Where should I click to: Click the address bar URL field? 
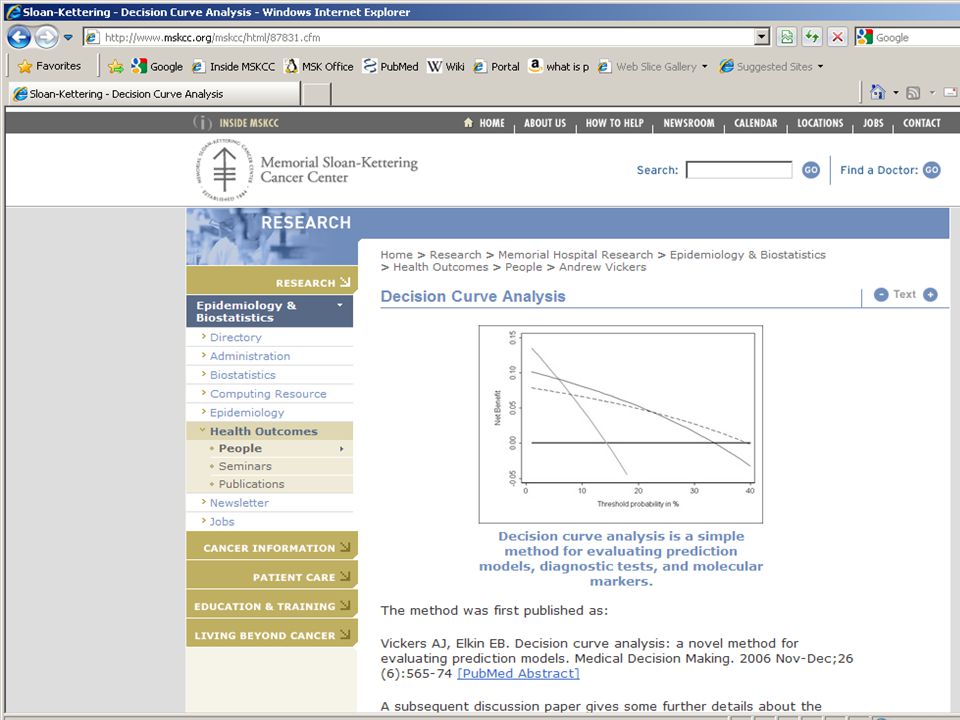click(419, 37)
